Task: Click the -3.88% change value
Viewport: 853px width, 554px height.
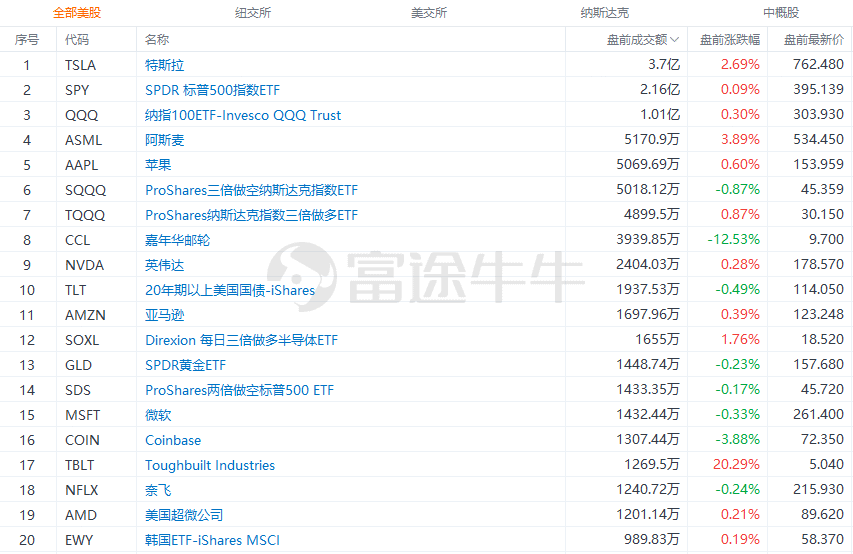Action: click(x=737, y=440)
